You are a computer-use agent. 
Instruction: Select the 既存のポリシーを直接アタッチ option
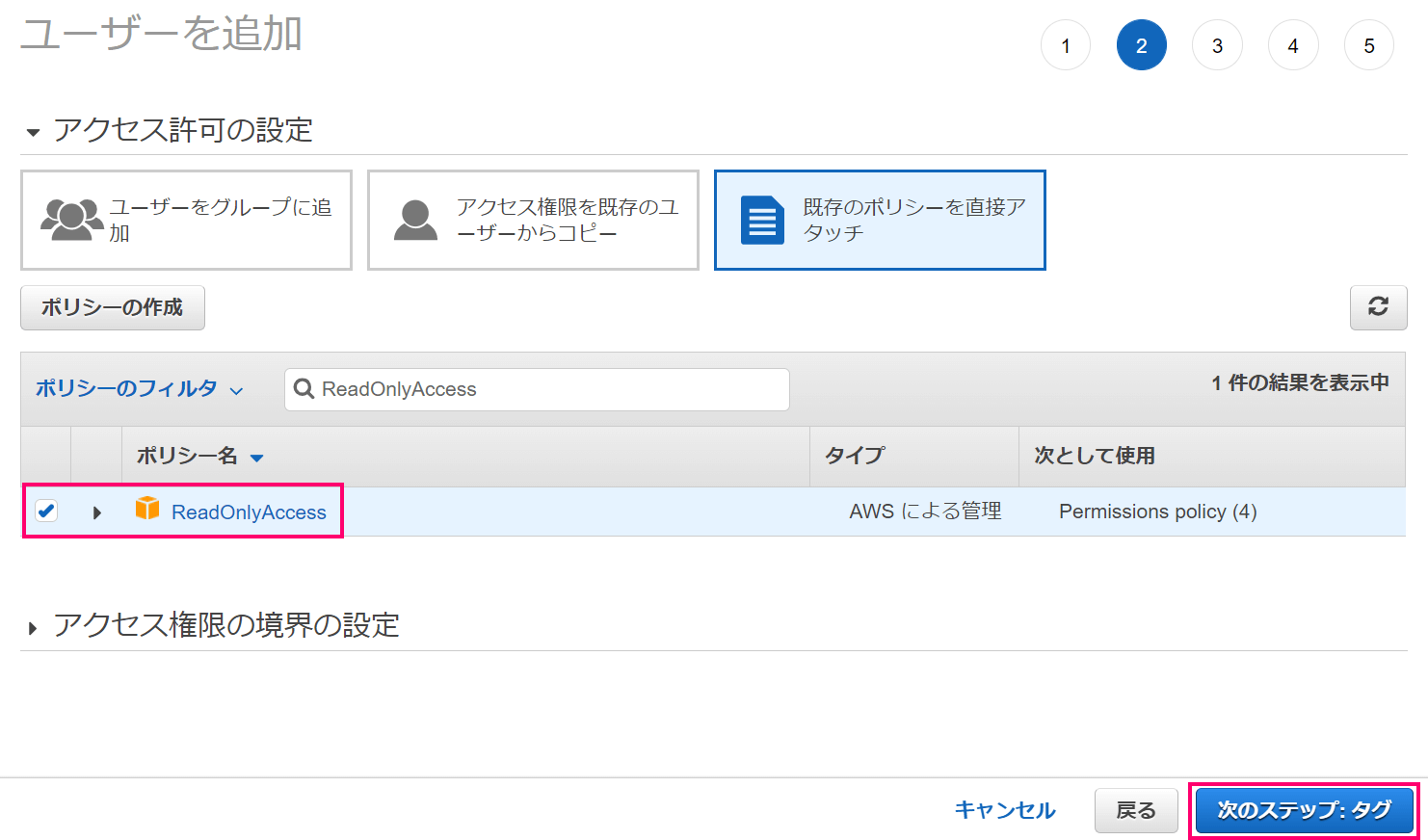tap(879, 220)
